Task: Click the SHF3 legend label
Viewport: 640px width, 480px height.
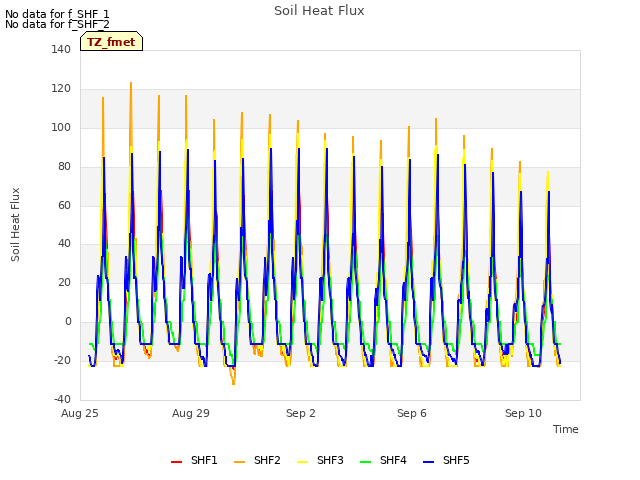Action: coord(330,460)
